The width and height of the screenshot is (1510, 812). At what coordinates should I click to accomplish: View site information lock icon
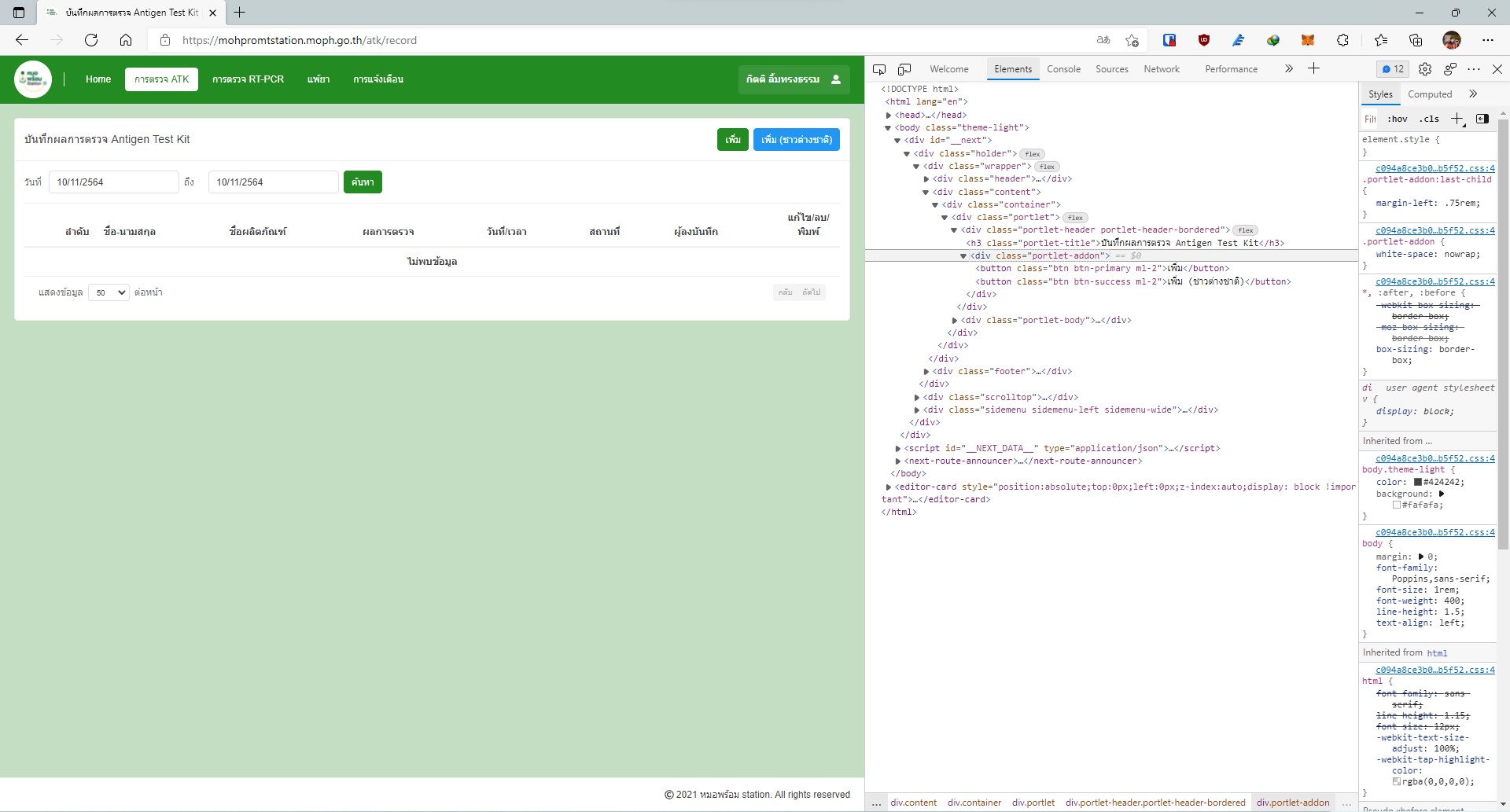[164, 40]
